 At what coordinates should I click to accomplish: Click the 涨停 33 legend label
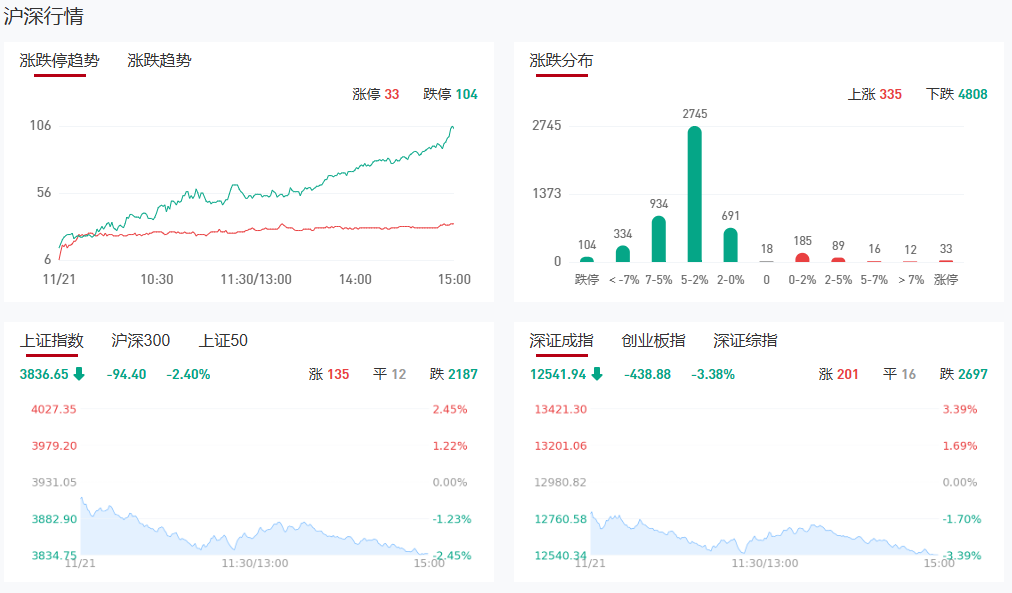(376, 95)
